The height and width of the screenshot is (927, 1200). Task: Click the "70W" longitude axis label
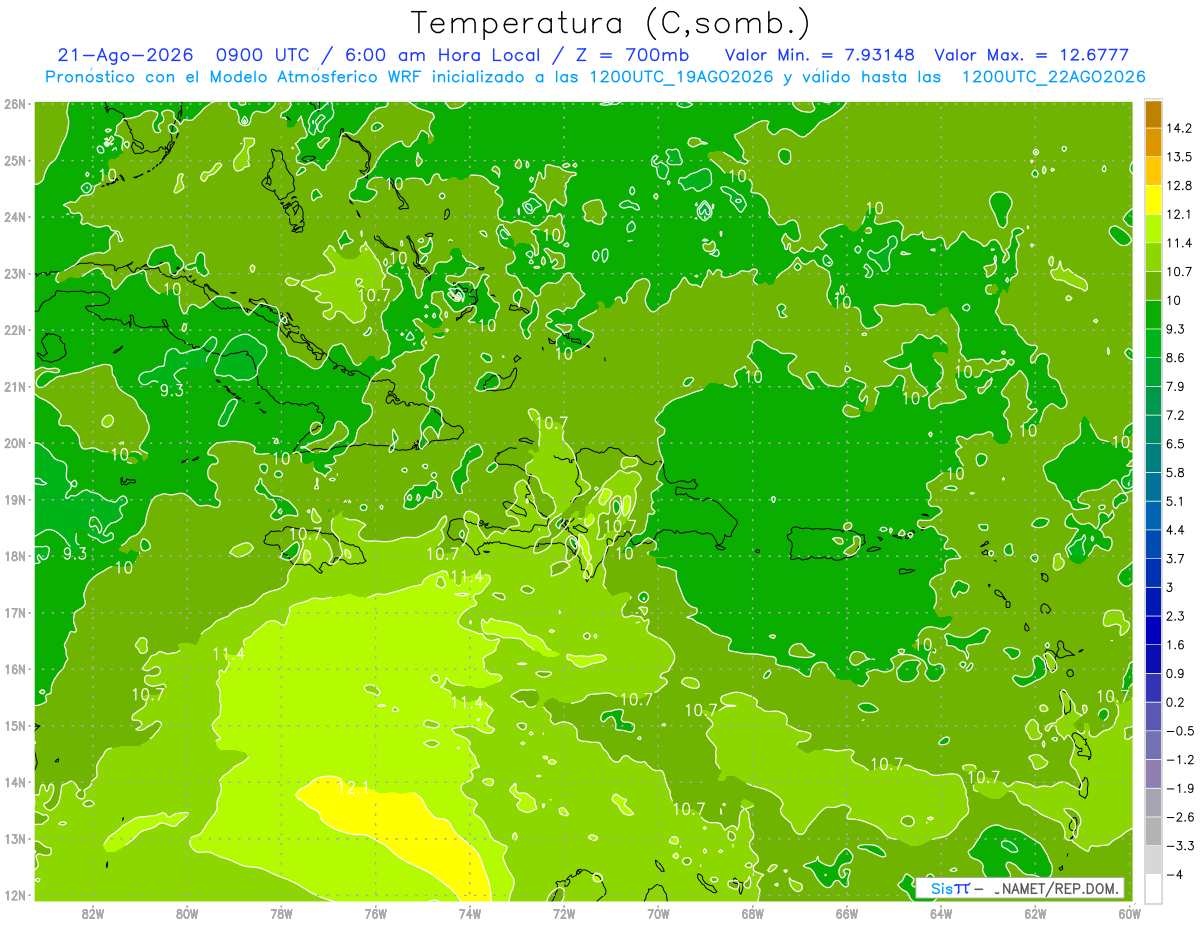(x=658, y=913)
